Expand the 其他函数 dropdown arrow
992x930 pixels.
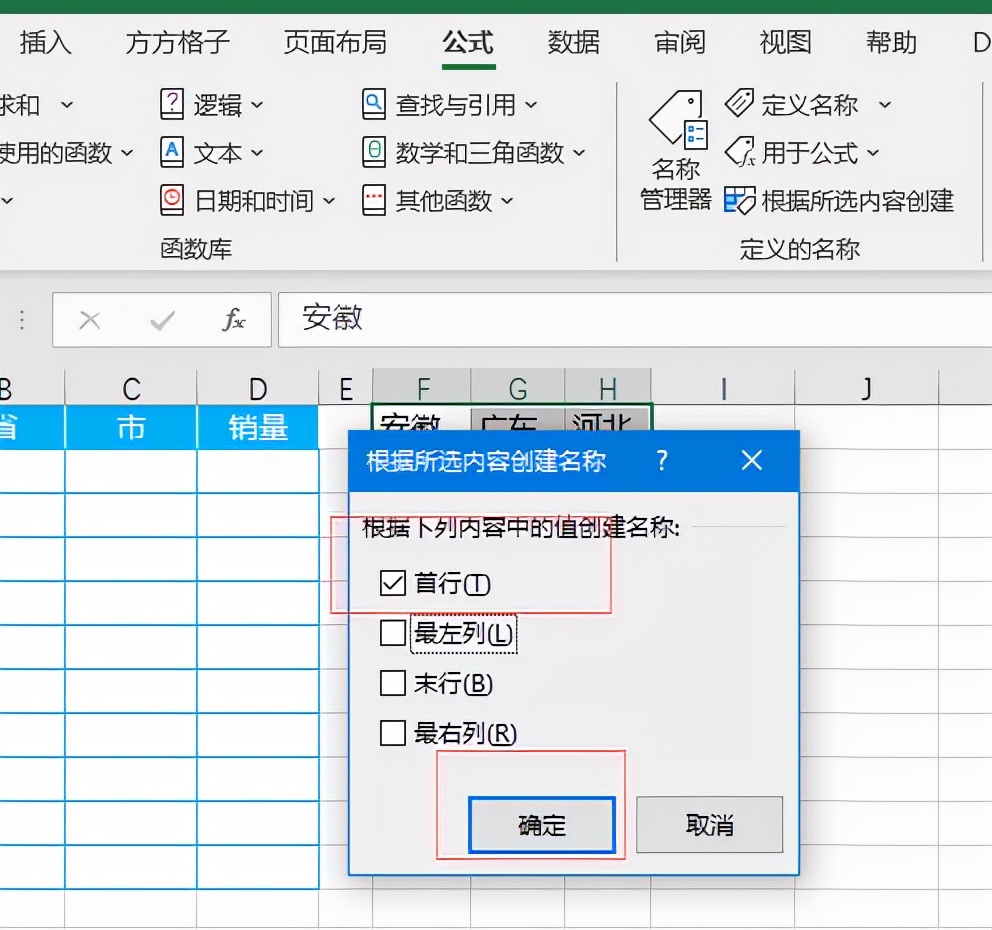tap(507, 201)
